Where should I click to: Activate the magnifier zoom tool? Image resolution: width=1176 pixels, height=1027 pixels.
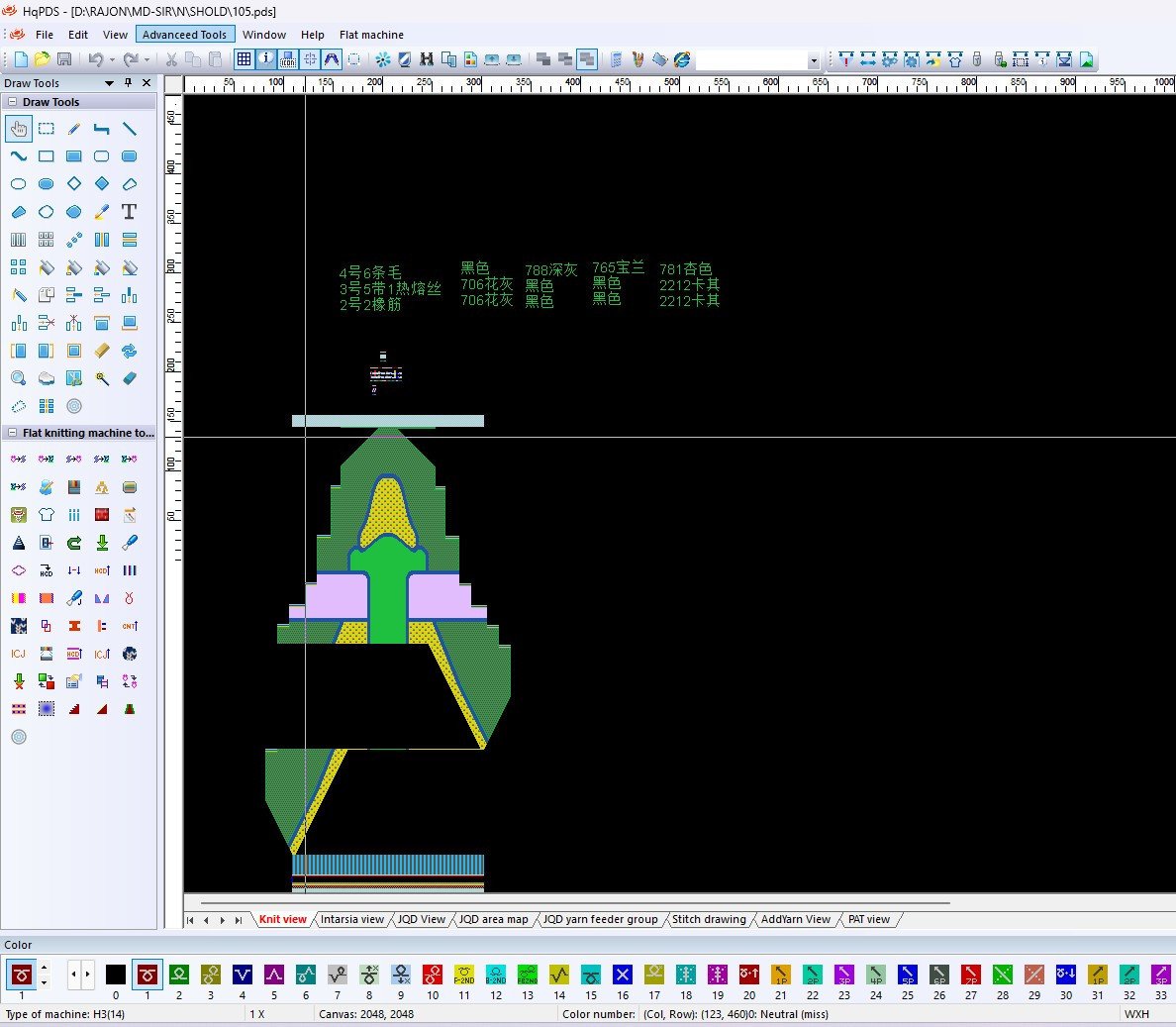[19, 378]
